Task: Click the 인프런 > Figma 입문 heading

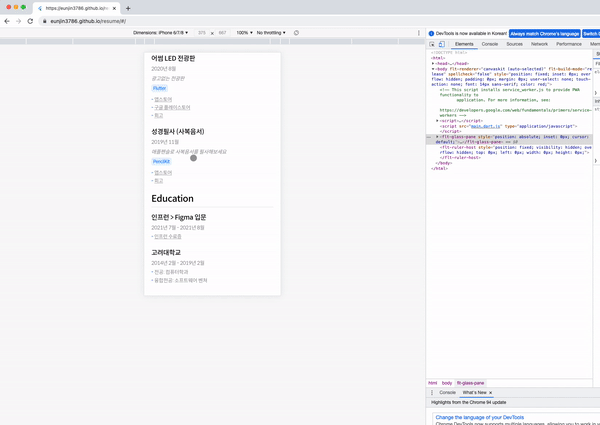Action: [179, 217]
